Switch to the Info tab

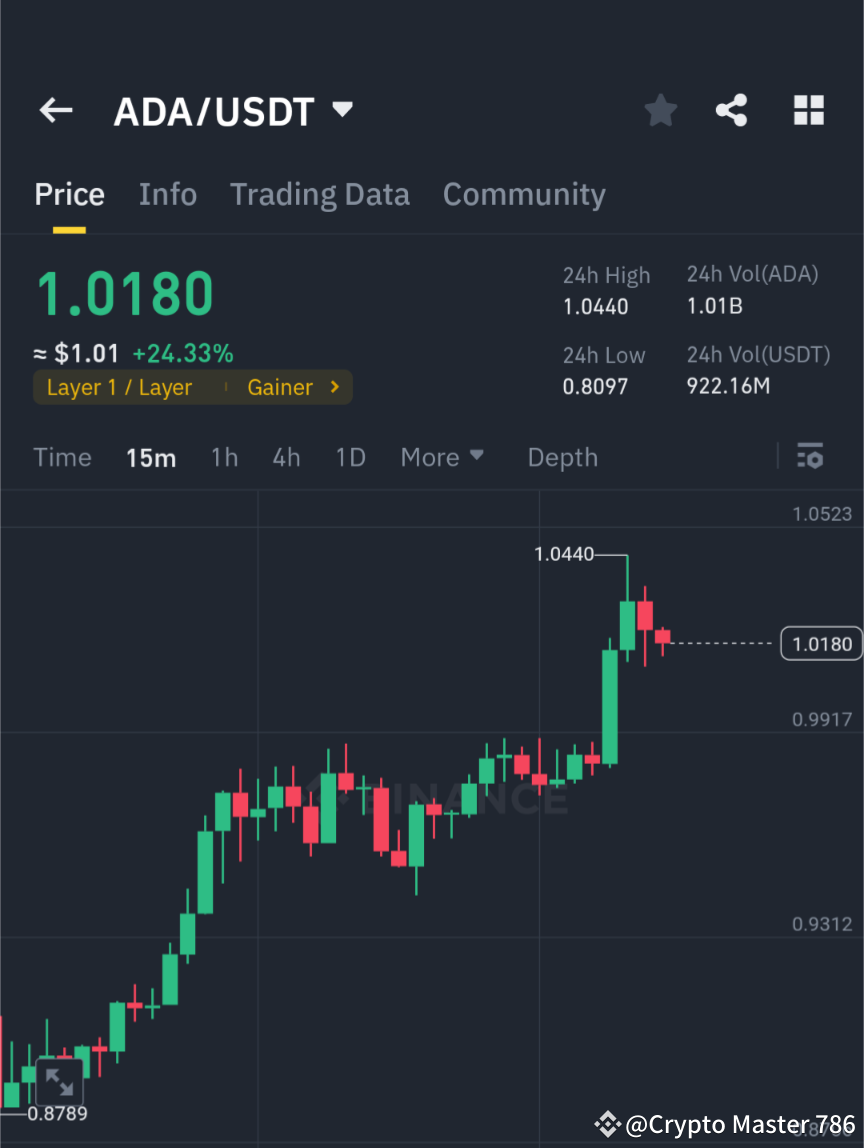point(167,194)
